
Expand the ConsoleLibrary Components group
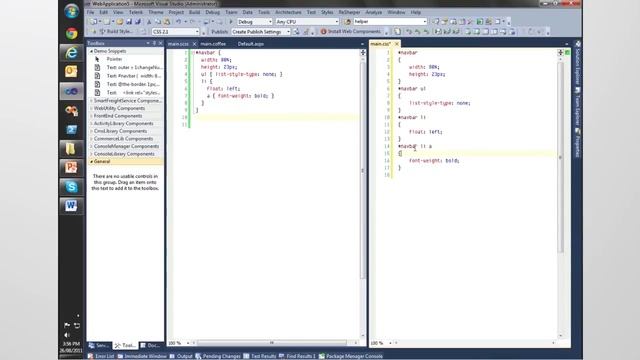[91, 154]
